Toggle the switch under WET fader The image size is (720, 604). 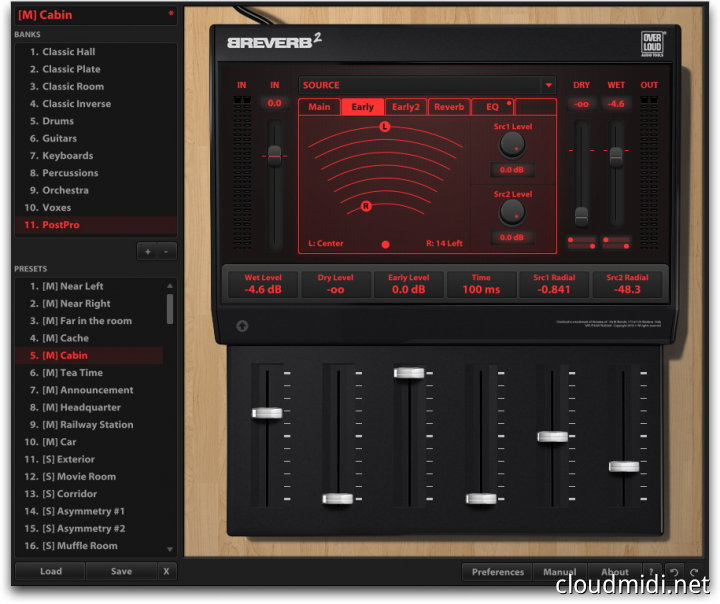point(616,243)
